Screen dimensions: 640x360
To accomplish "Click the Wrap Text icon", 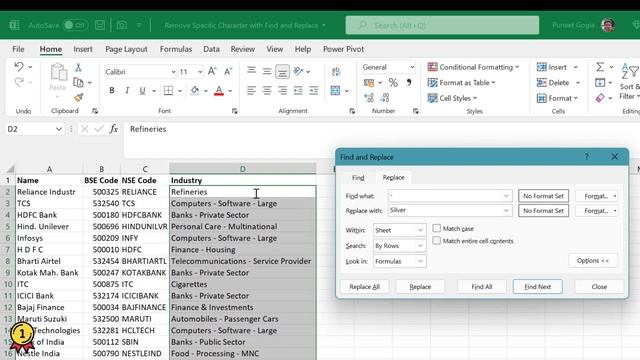I will pos(336,72).
